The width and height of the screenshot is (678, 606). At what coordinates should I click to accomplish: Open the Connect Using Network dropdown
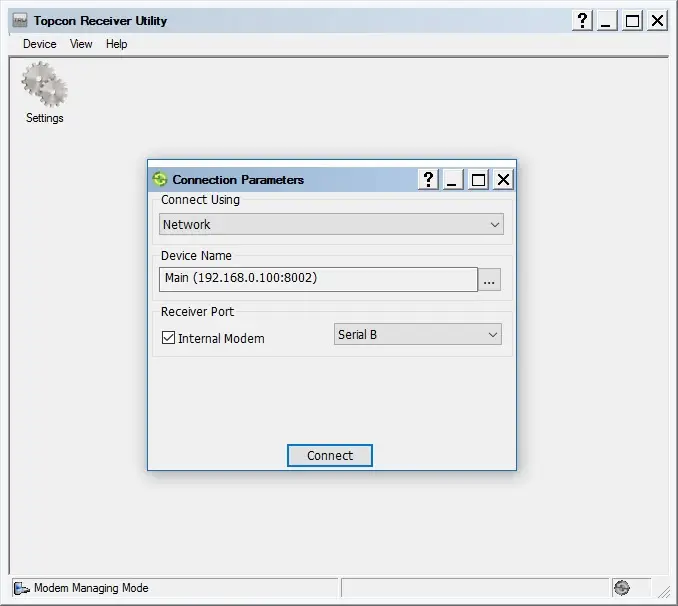[331, 224]
